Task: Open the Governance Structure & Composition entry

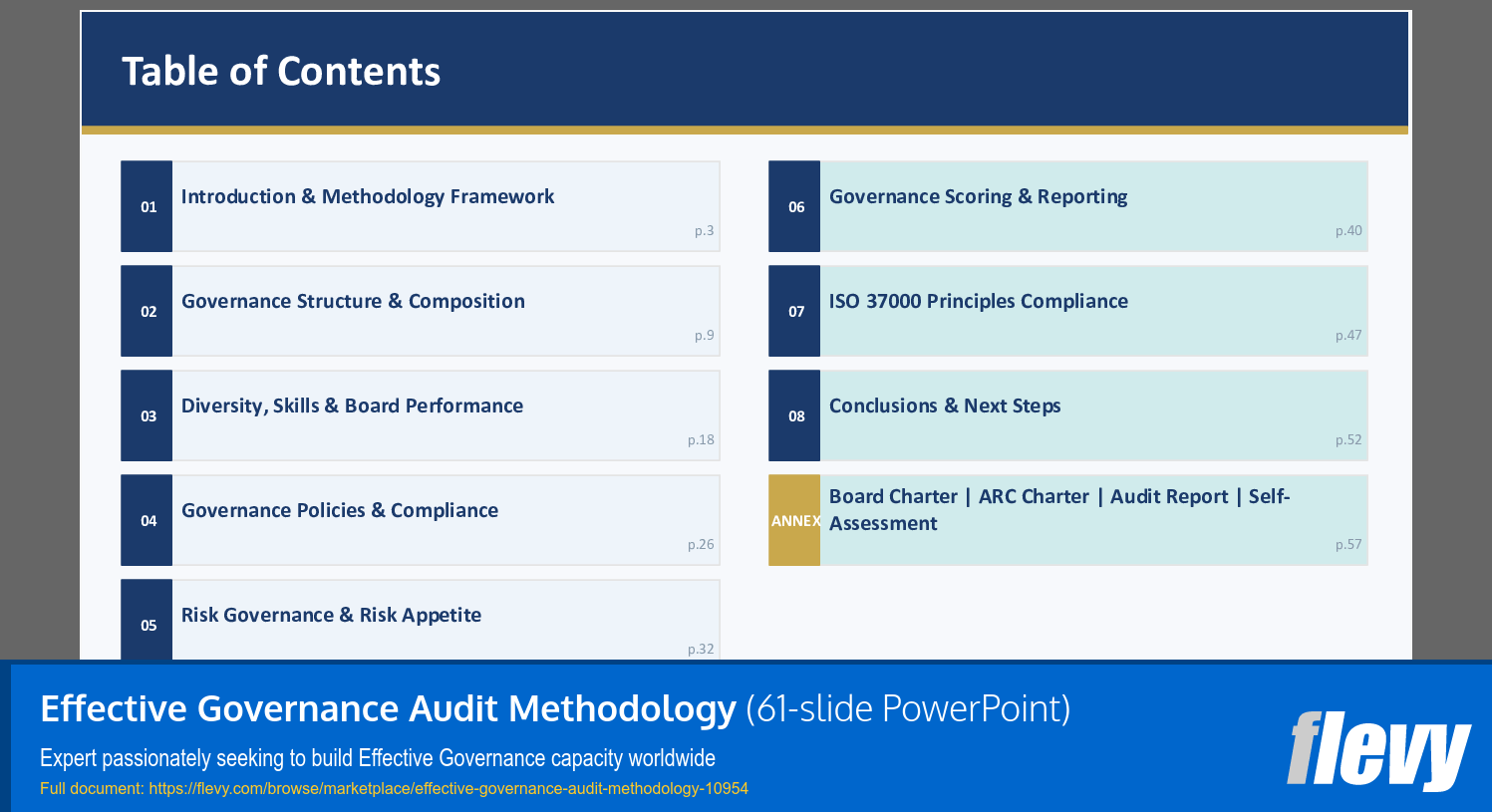Action: 354,301
